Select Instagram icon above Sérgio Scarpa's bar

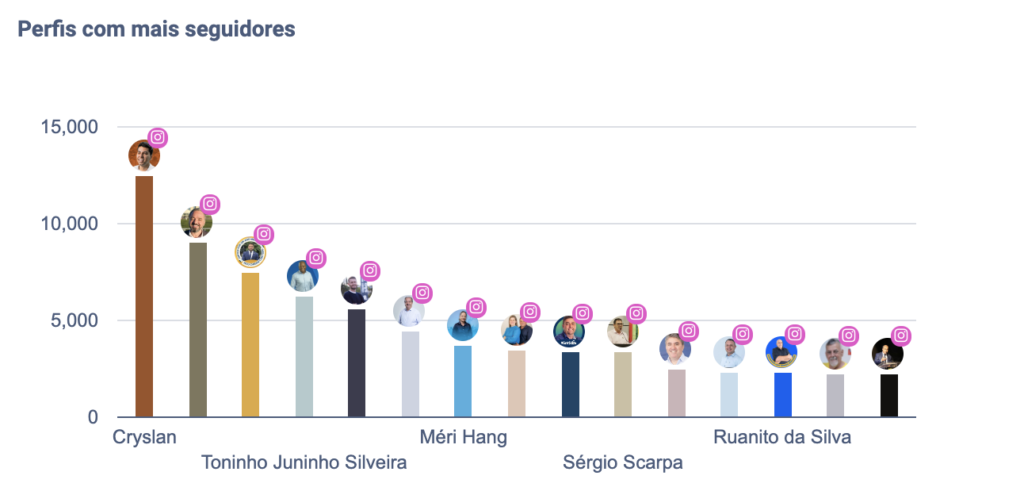coord(636,314)
